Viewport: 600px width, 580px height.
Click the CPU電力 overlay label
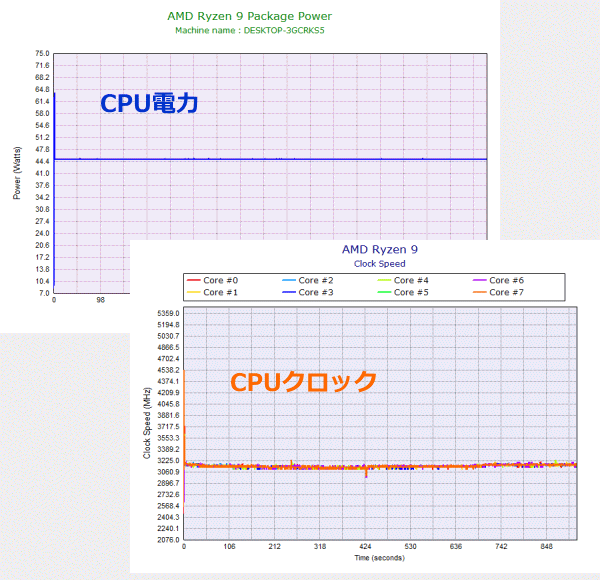pyautogui.click(x=149, y=103)
